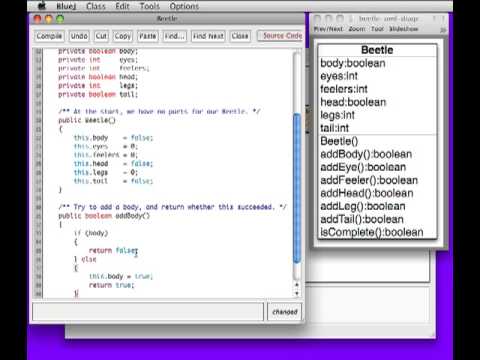Open the Class menu
This screenshot has width=480, height=360.
(96, 6)
